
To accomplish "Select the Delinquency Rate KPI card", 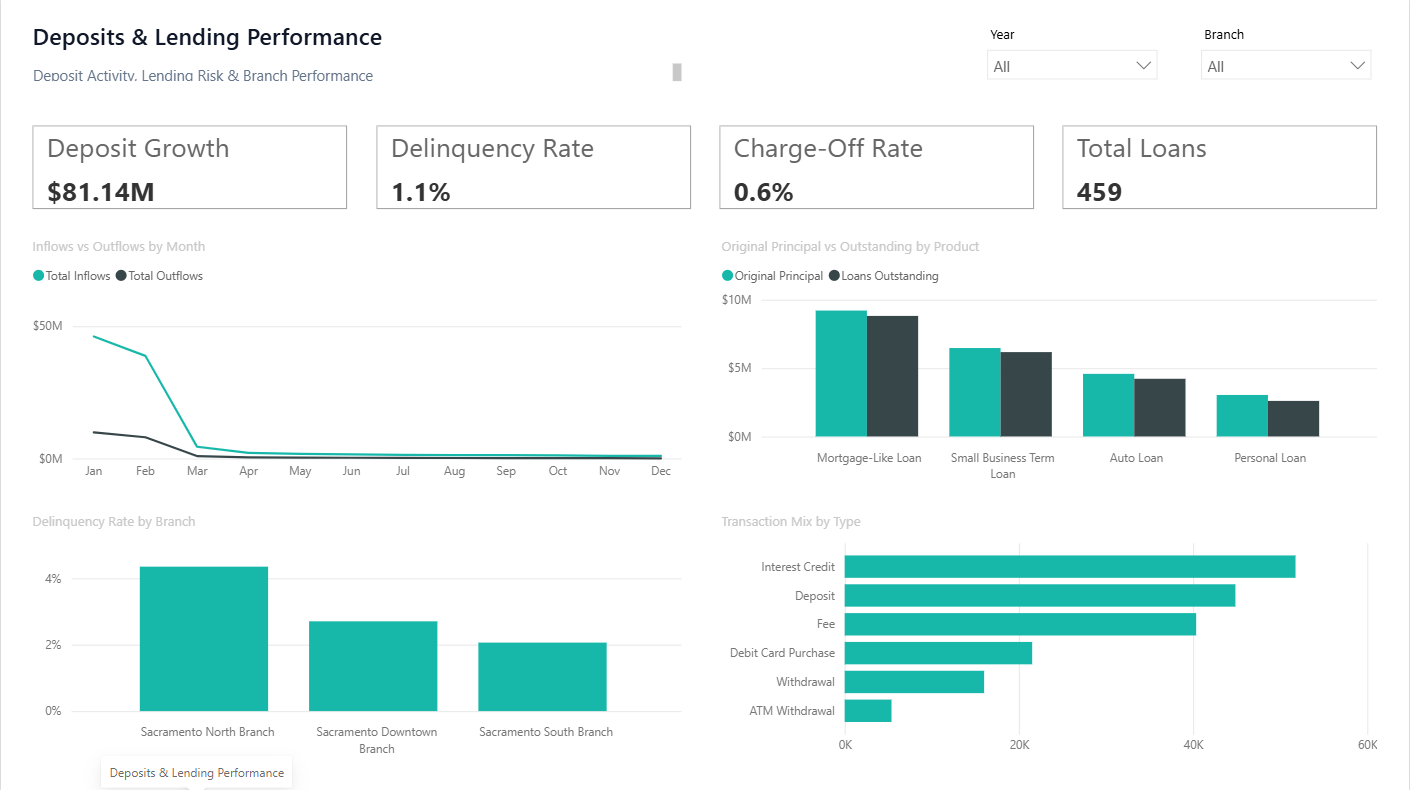I will click(533, 167).
